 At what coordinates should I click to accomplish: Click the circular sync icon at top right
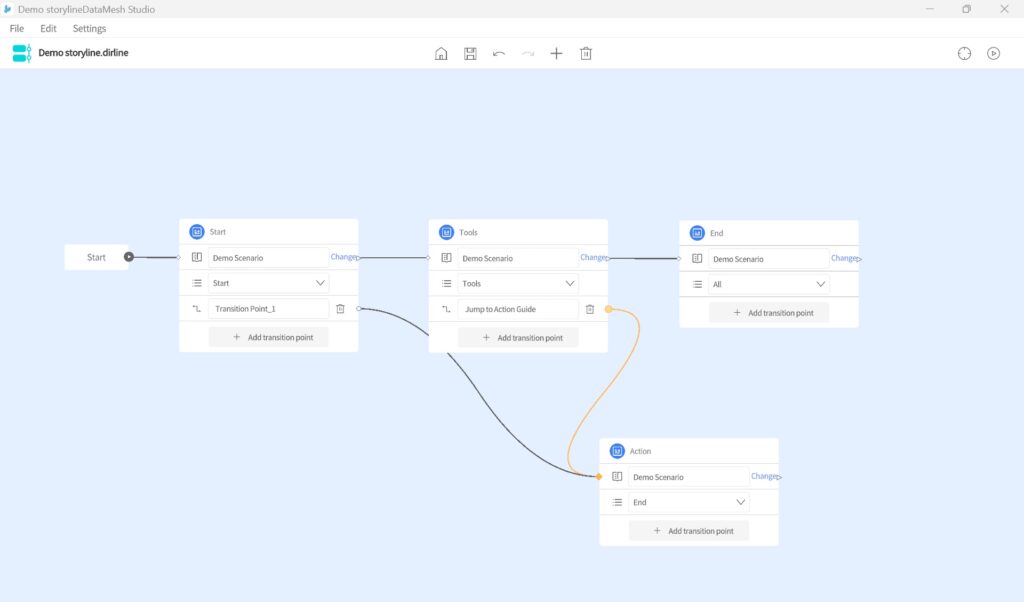pos(963,53)
